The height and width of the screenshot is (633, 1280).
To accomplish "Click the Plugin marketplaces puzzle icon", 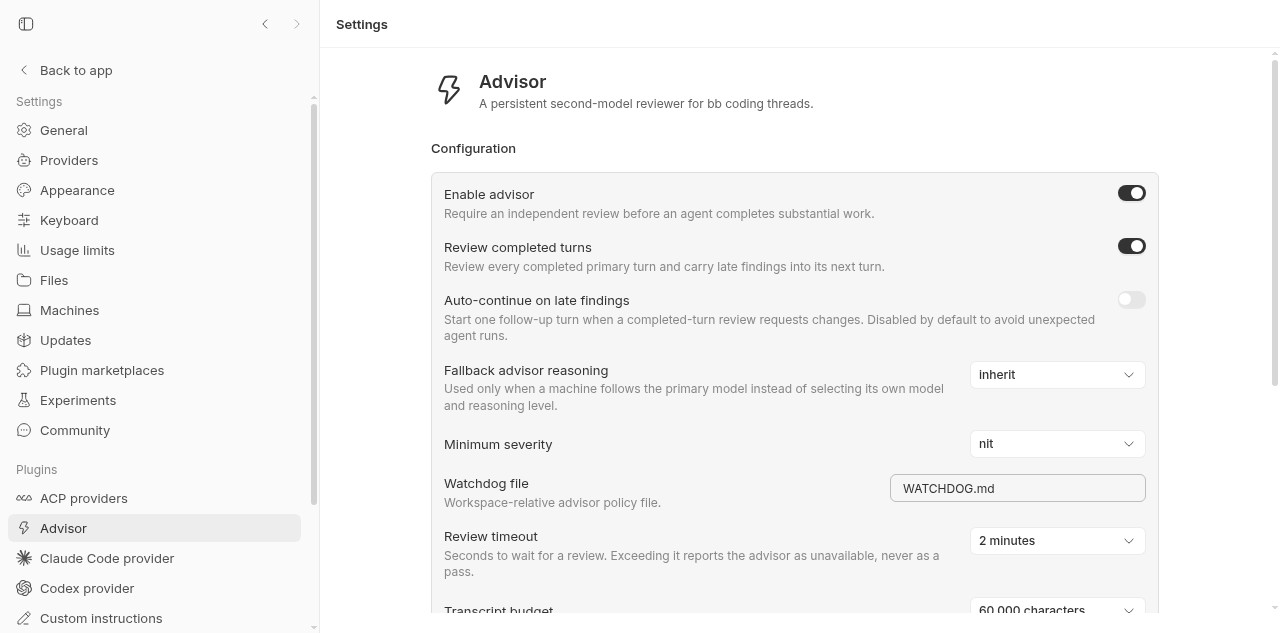I will 24,370.
